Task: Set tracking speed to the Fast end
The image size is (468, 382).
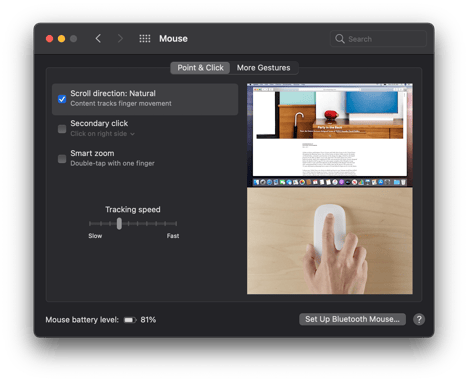Action: (176, 224)
